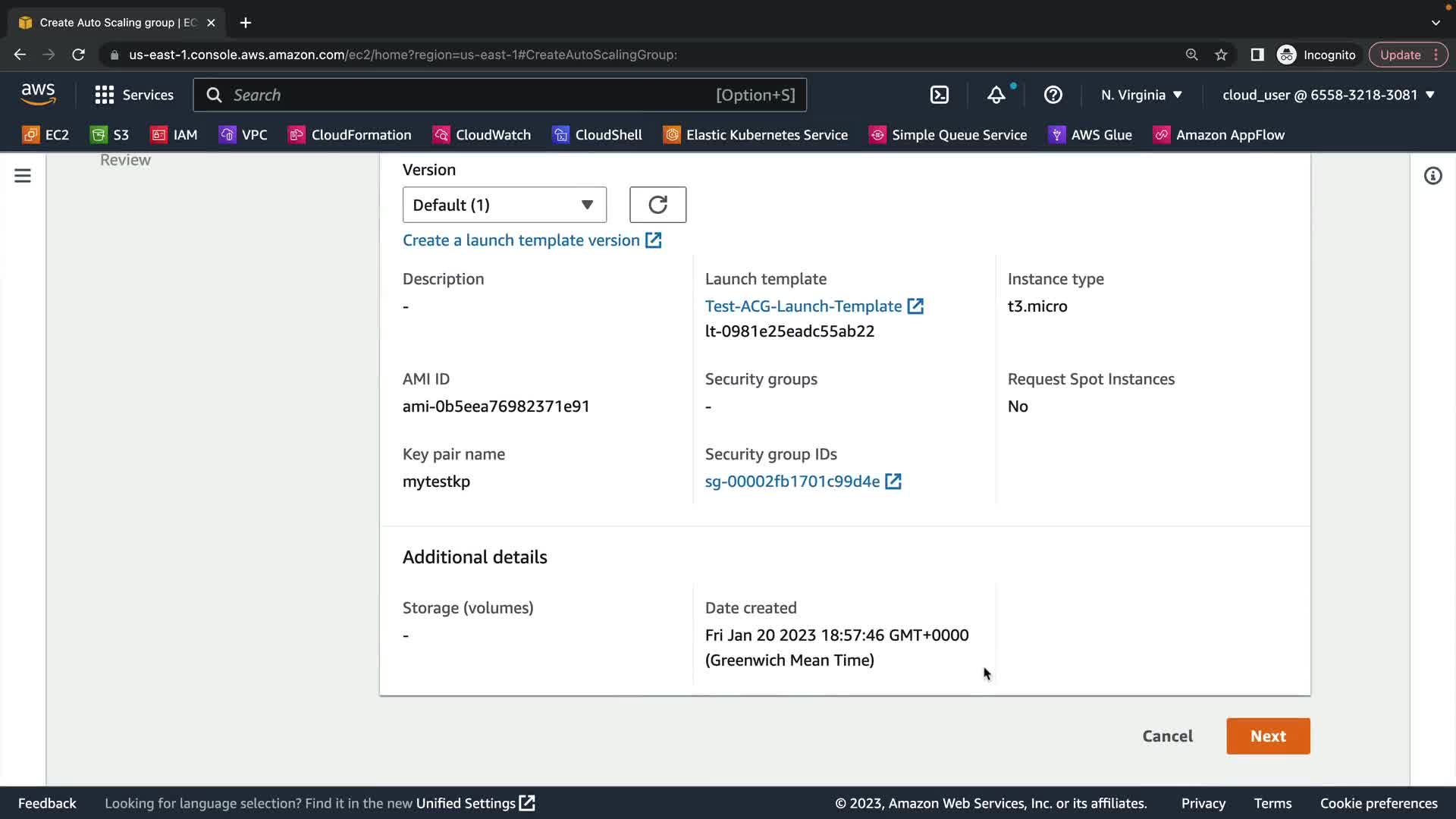Click the Cancel button
Screen dimensions: 1456x819
pos(1167,736)
